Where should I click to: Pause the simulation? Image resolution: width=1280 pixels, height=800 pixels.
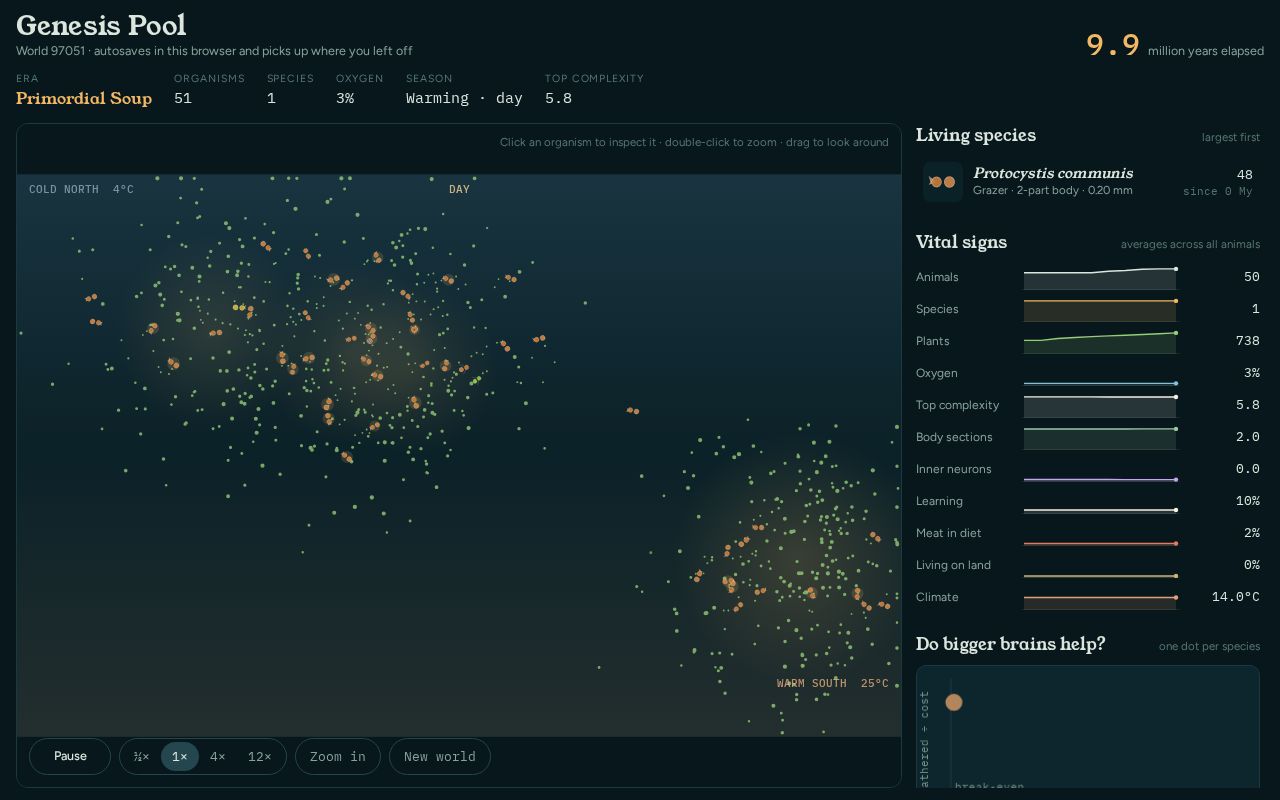point(70,756)
